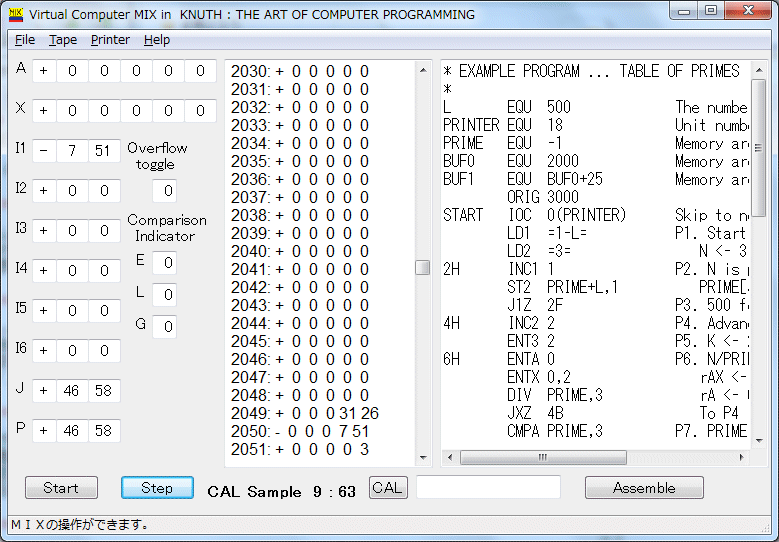Image resolution: width=779 pixels, height=542 pixels.
Task: Click source panel vertical scrollbar thumb
Action: pyautogui.click(x=759, y=148)
